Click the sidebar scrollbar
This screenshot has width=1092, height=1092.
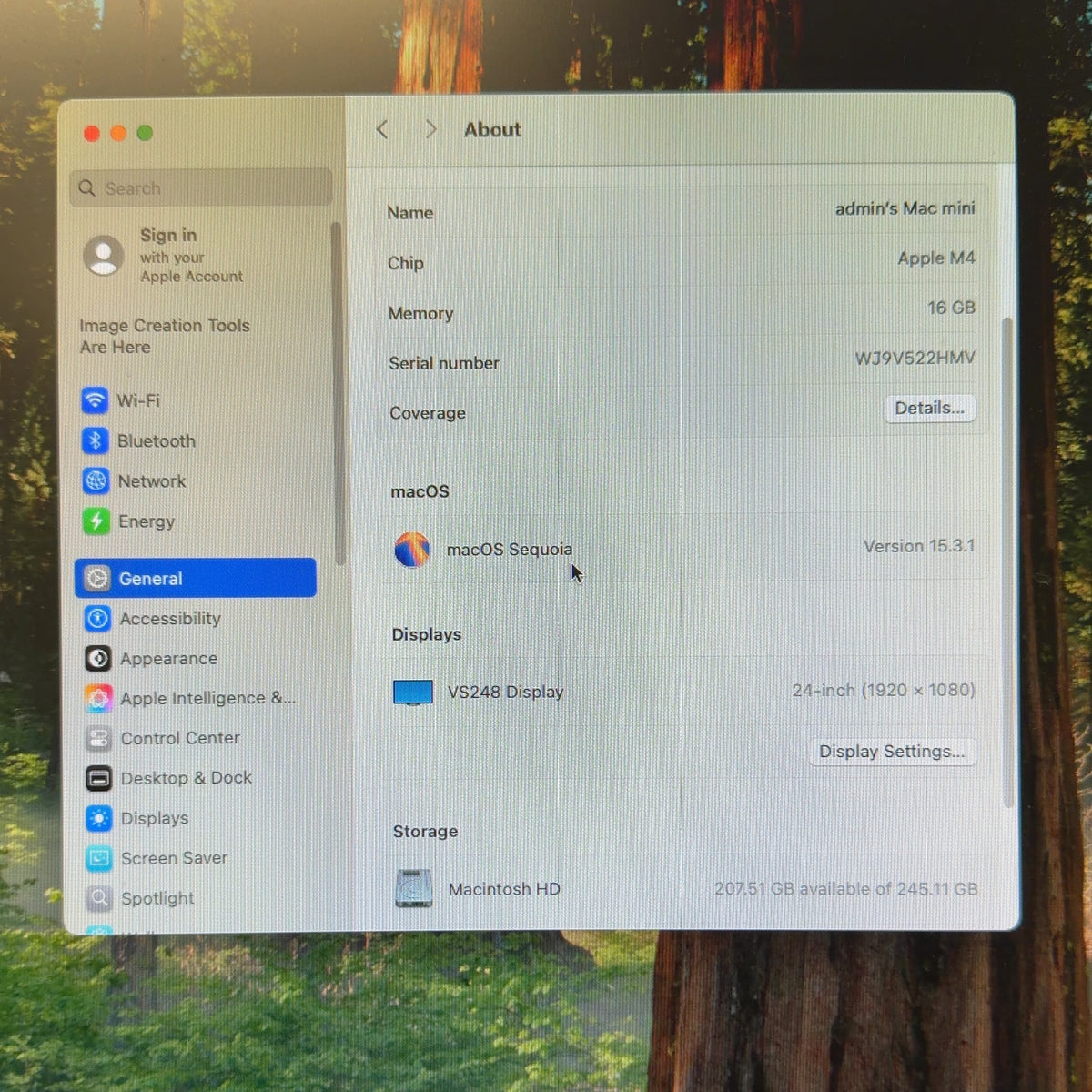tap(338, 391)
